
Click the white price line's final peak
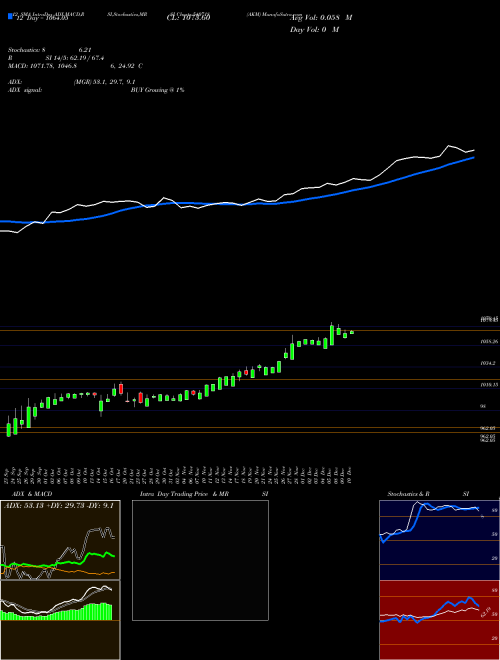(449, 146)
